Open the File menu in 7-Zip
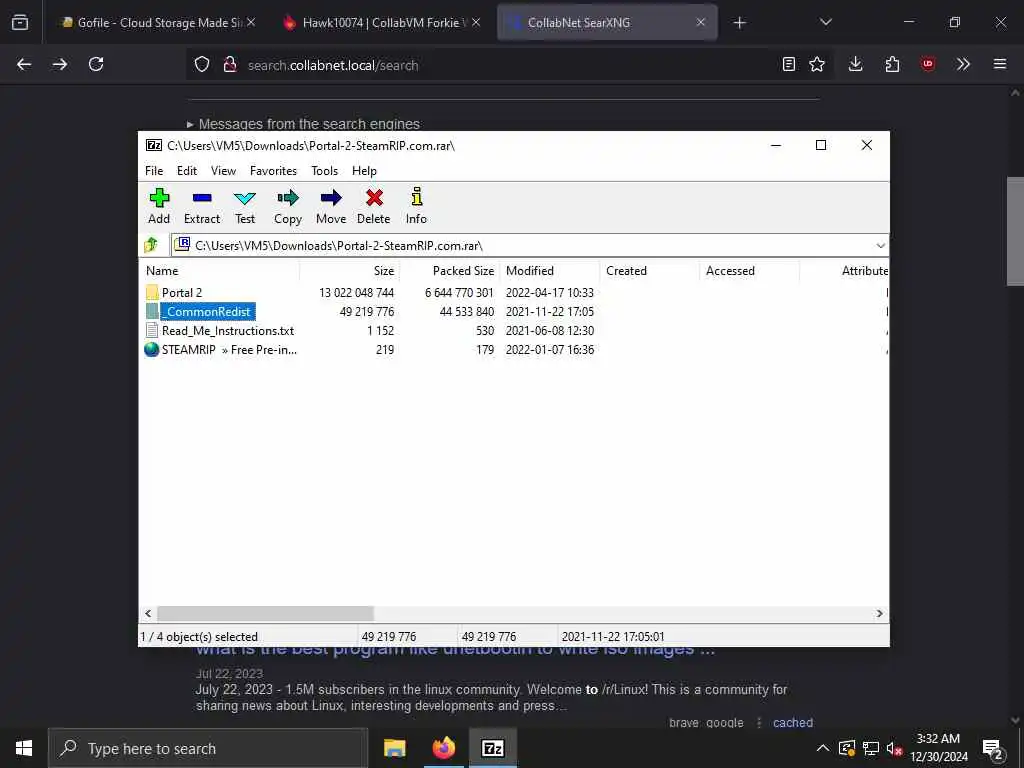Screen dimensions: 1024x768 coord(154,170)
